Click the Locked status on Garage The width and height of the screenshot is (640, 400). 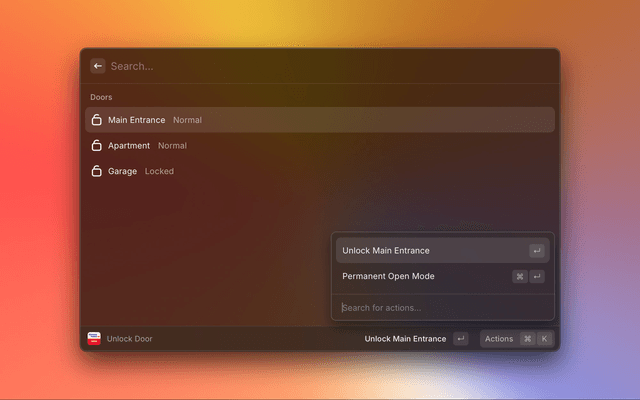pyautogui.click(x=159, y=171)
